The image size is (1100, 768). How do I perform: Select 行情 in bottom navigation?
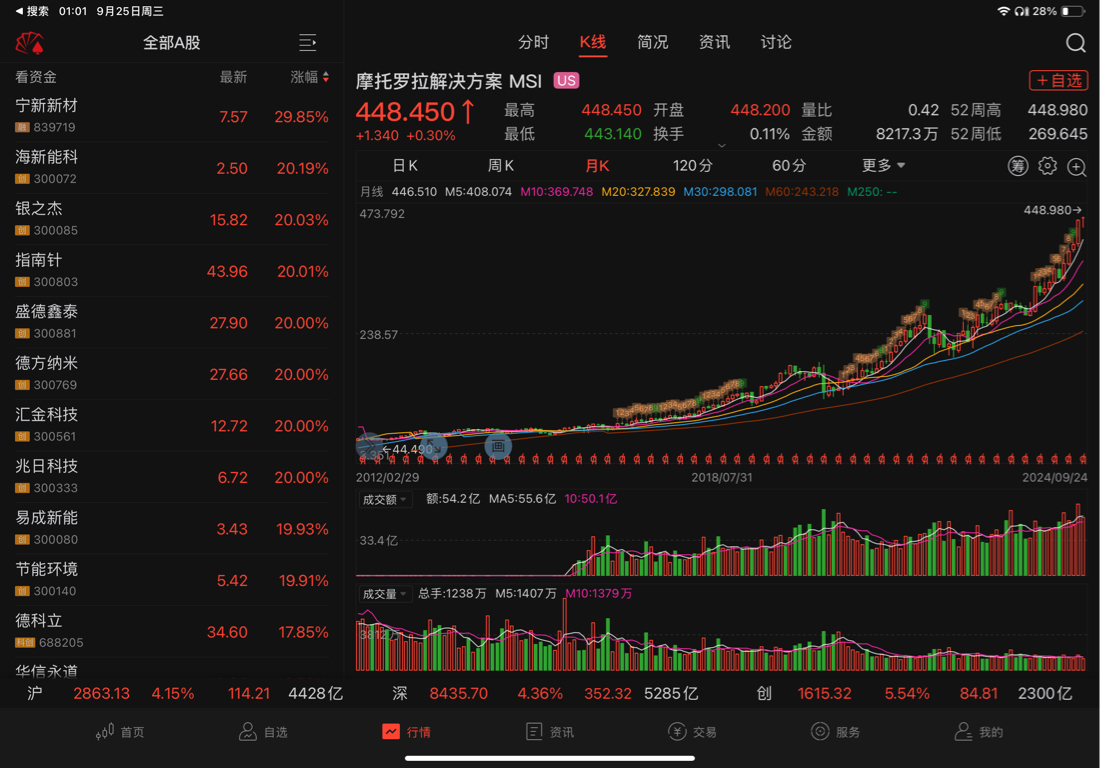406,732
